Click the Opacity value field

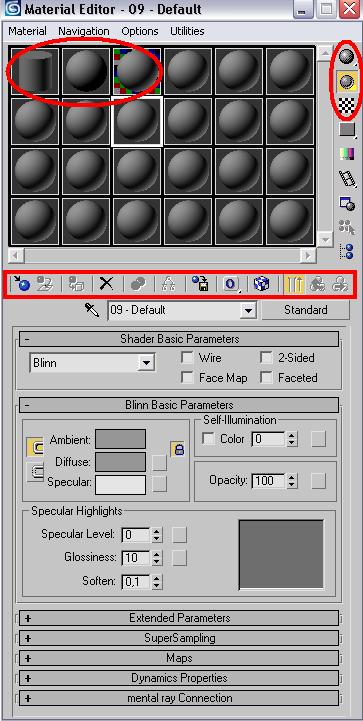click(269, 481)
